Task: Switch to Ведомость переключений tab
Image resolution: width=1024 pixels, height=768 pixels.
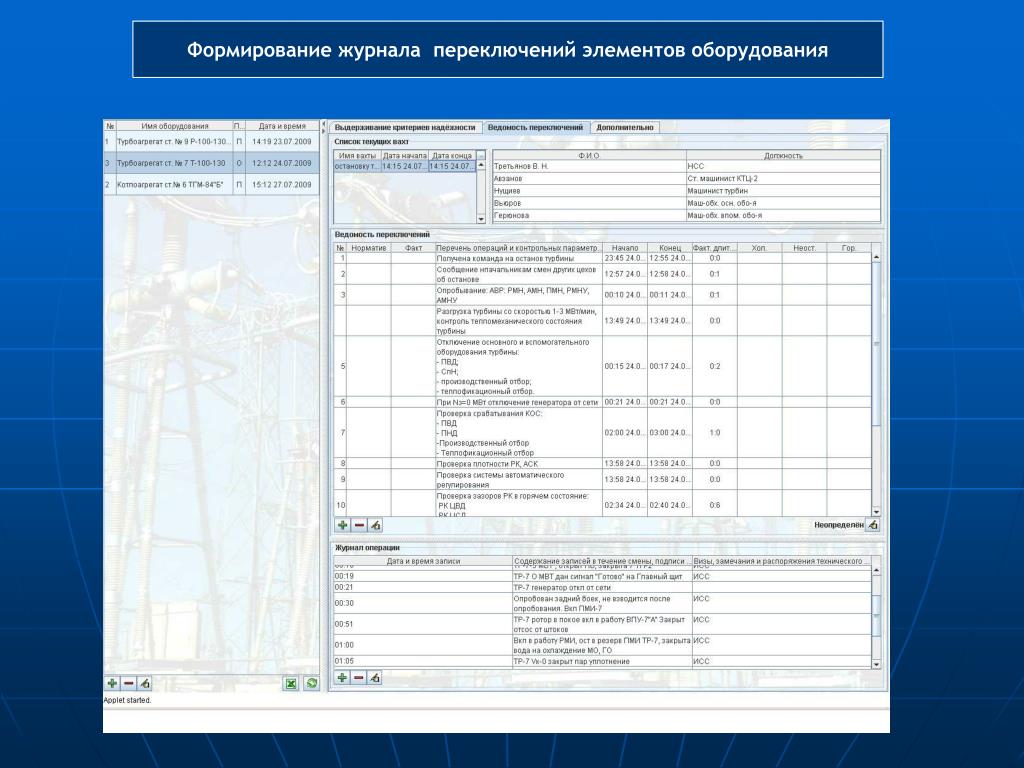Action: pos(536,127)
